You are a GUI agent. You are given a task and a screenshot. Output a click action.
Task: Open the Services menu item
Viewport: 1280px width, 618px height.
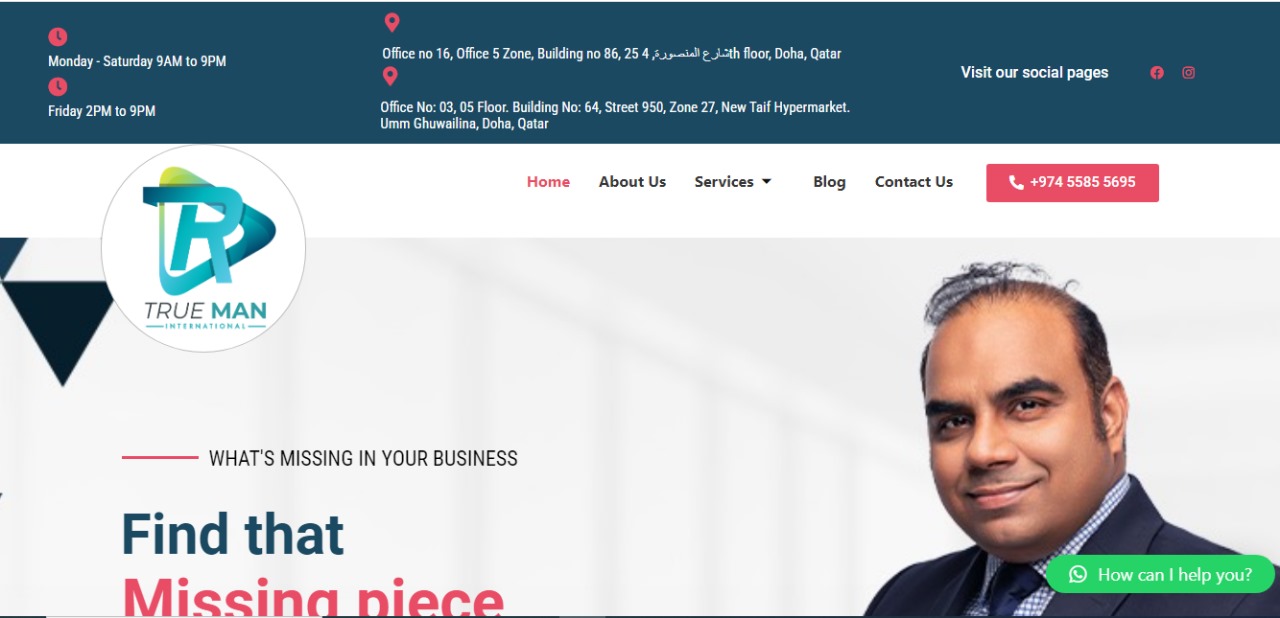pyautogui.click(x=724, y=182)
